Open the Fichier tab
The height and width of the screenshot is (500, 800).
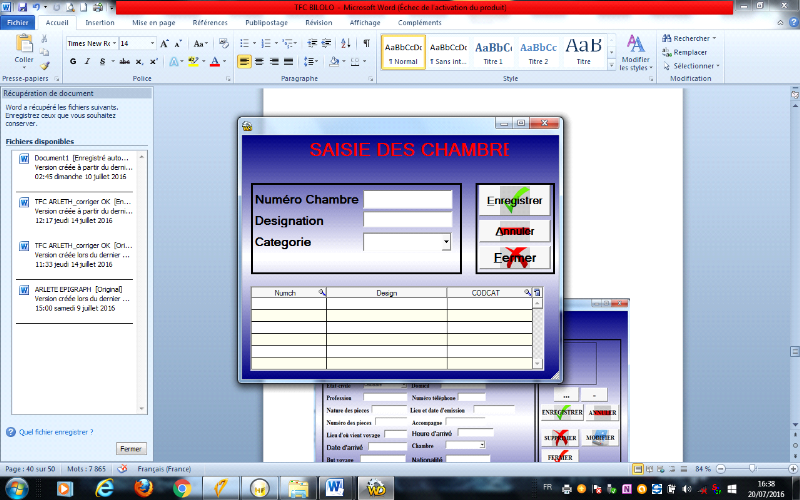[18, 22]
